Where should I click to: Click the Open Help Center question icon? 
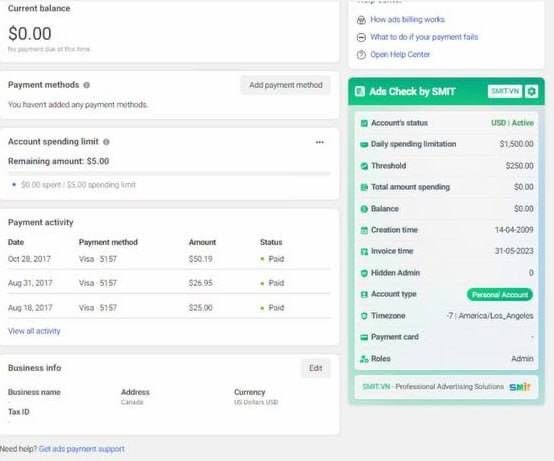pos(361,55)
